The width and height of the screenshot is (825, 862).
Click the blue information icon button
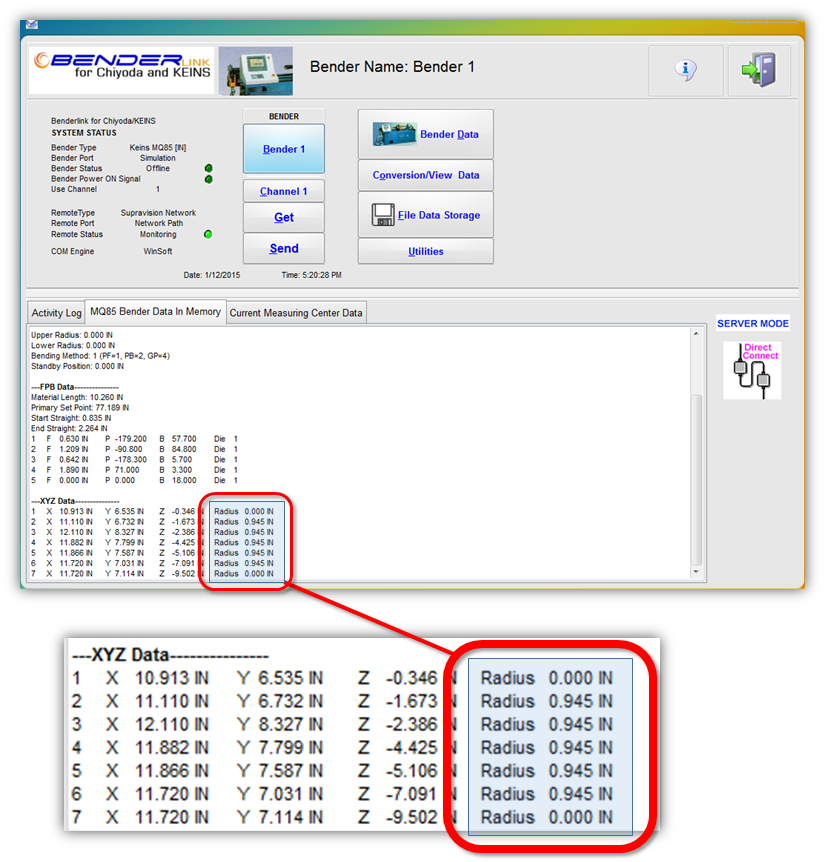click(x=685, y=70)
